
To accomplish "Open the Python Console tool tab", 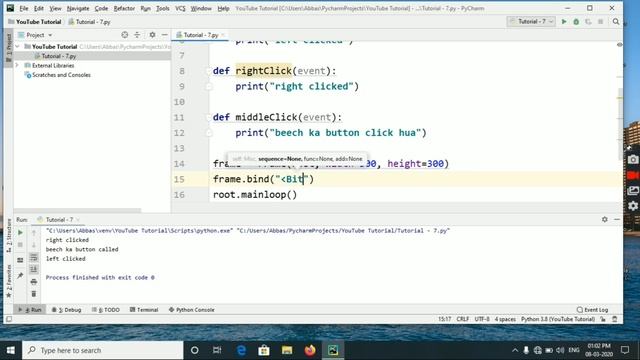I will [x=191, y=310].
